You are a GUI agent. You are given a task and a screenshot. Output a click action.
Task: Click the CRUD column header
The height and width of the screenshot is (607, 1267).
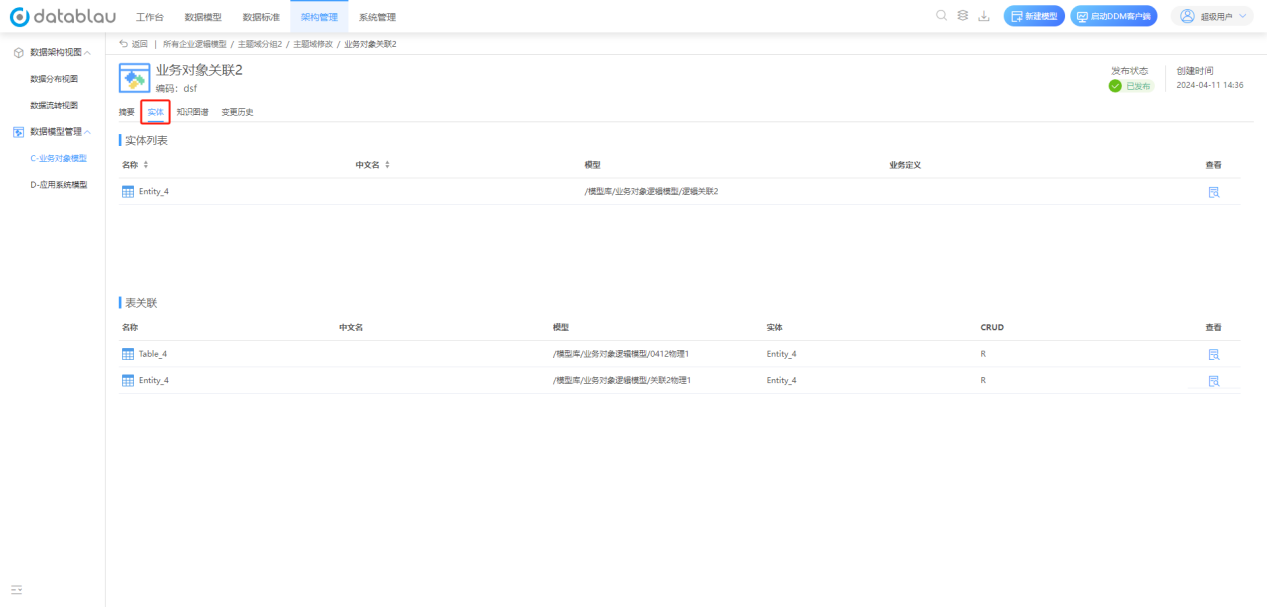(992, 327)
